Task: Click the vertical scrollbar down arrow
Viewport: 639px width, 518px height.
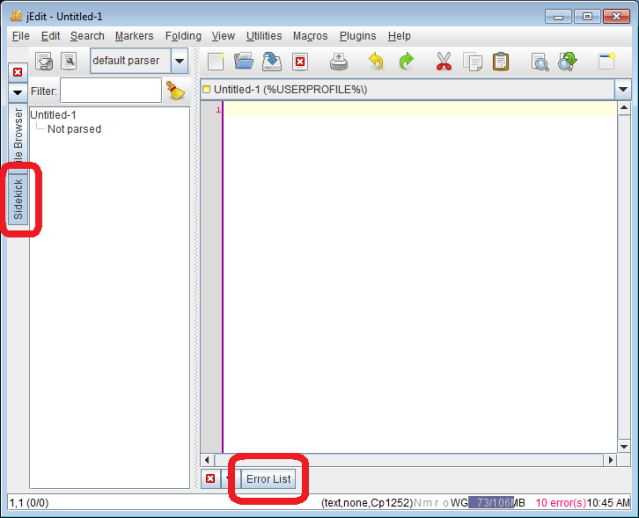Action: 624,446
